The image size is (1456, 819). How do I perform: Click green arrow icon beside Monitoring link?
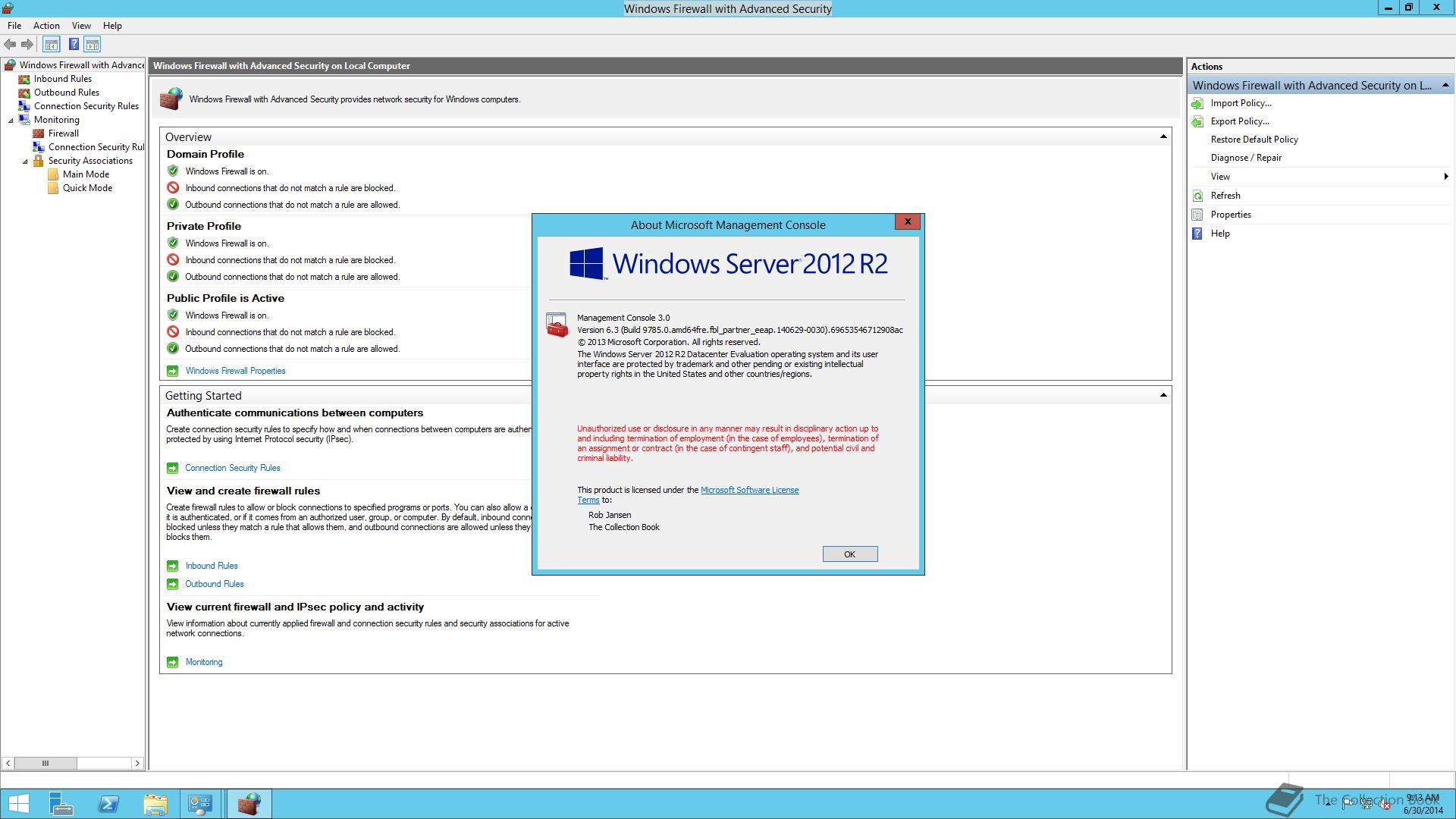[172, 662]
